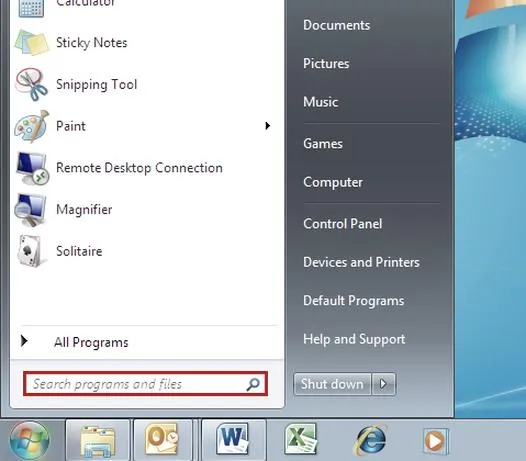
Task: Open Default Programs
Action: [x=354, y=301]
